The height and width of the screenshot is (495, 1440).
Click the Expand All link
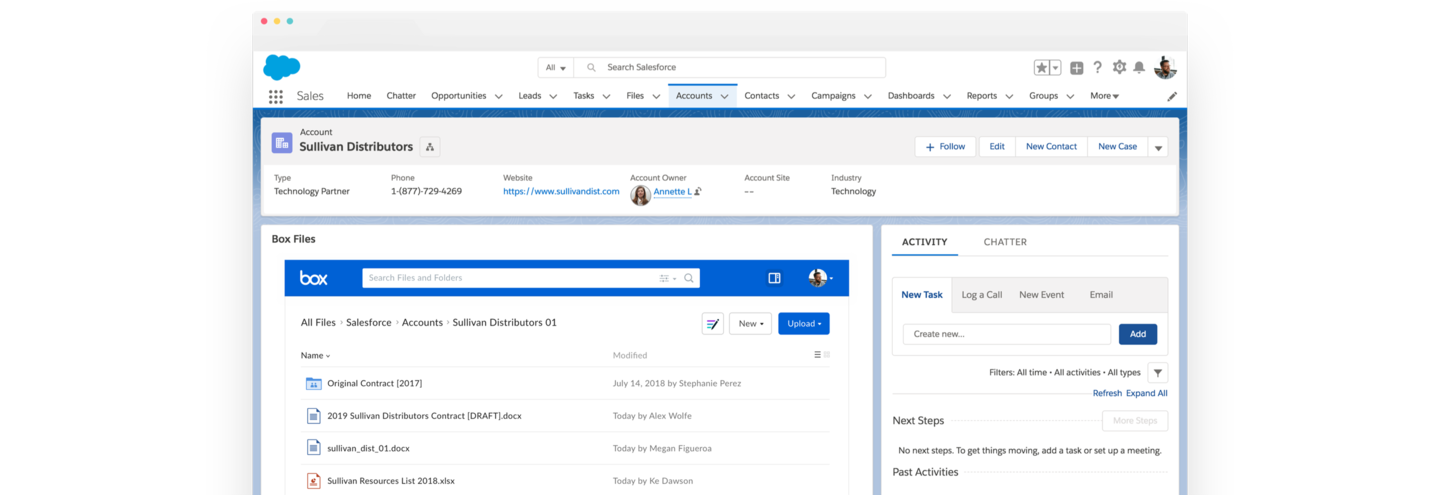[x=1146, y=393]
